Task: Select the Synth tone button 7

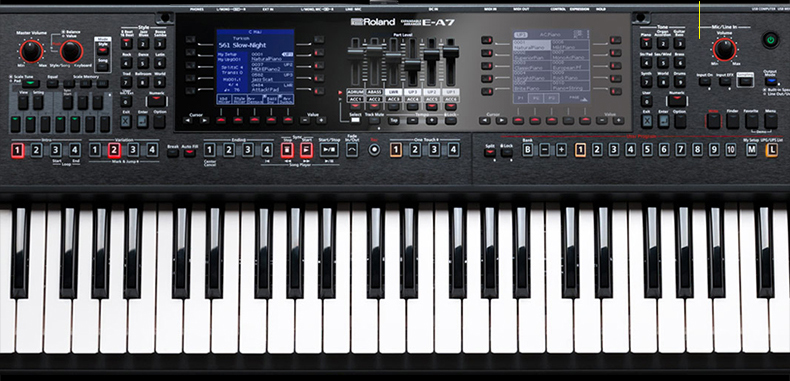Action: tap(646, 82)
